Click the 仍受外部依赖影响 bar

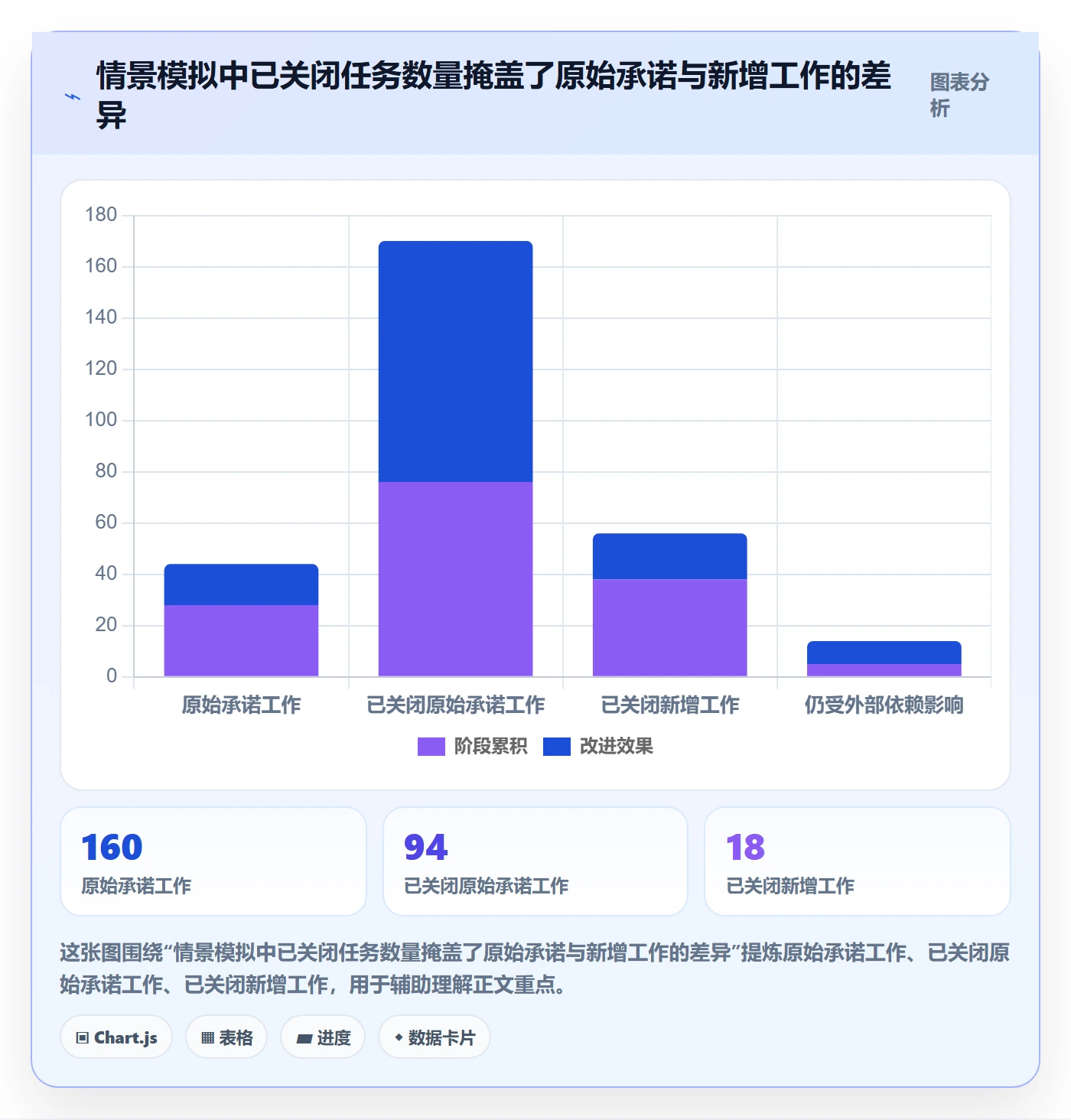[x=884, y=659]
